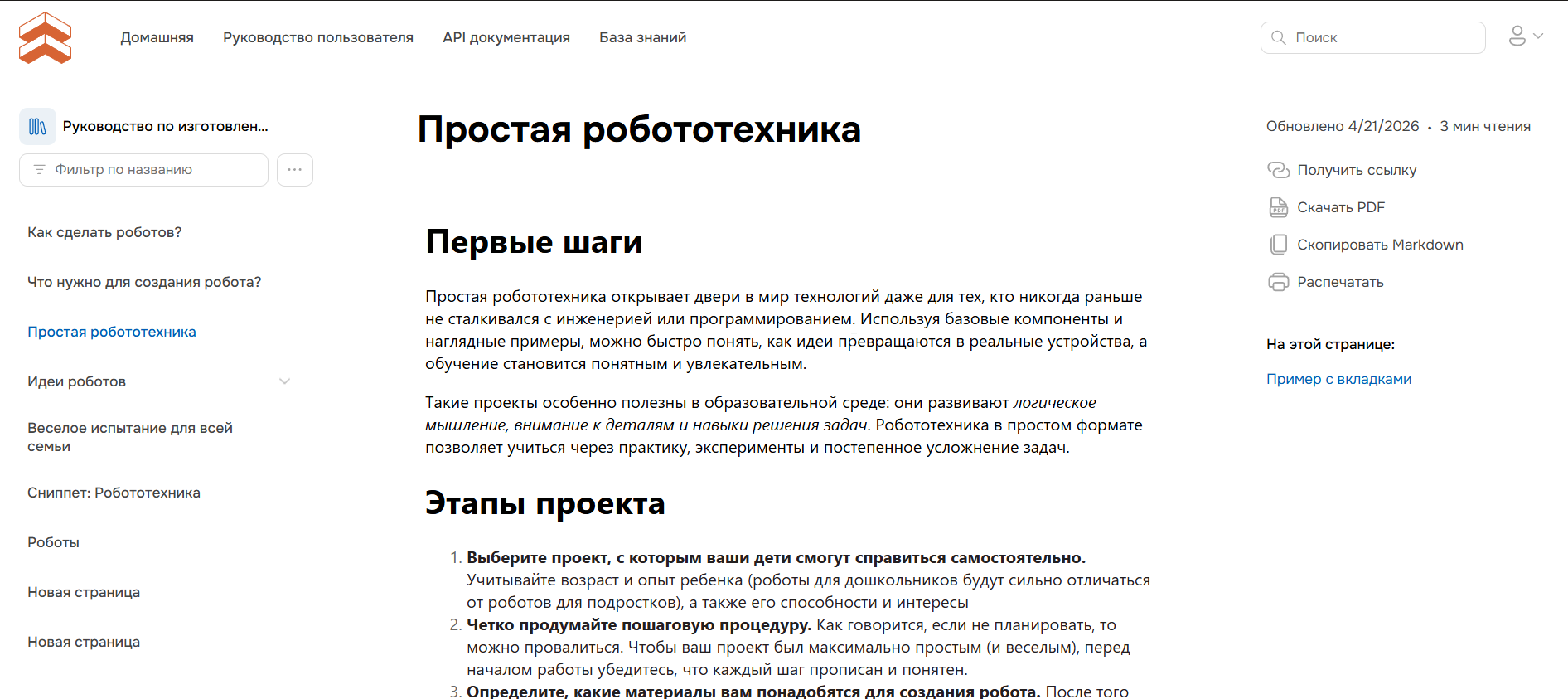This screenshot has width=1568, height=699.
Task: Open the Идеи роботов item
Action: (76, 381)
